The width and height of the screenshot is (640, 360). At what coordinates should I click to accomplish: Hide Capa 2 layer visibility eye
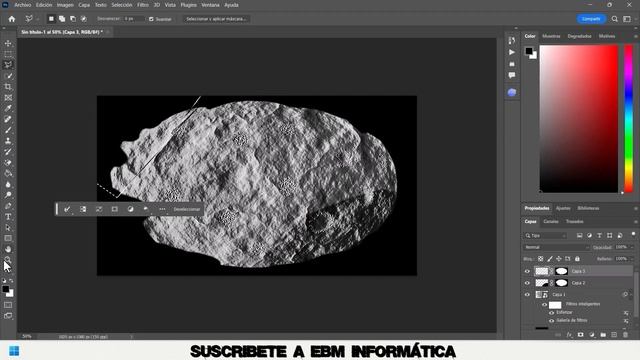click(x=527, y=283)
